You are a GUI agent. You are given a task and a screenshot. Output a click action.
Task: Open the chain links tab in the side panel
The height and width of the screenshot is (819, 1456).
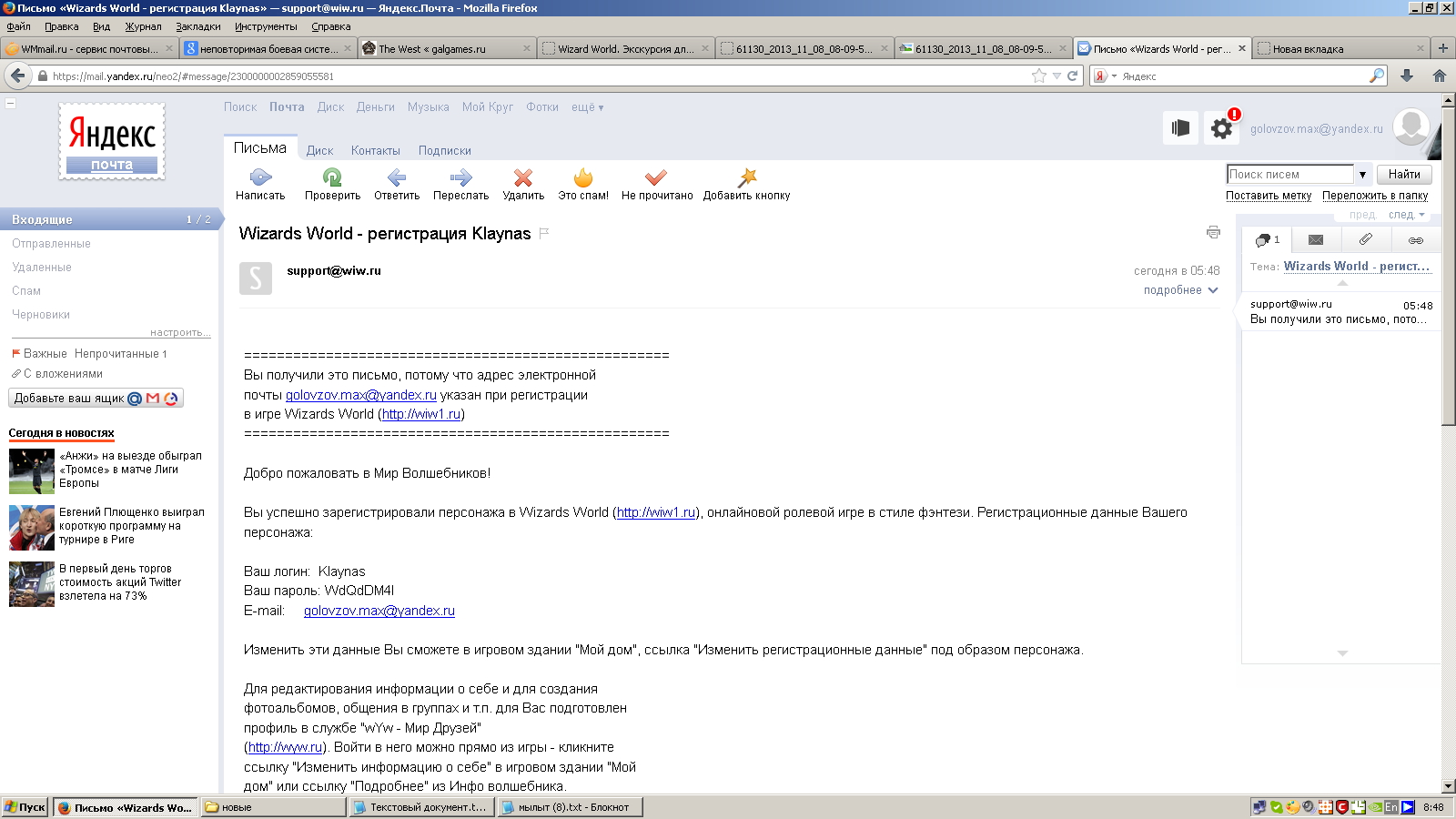1416,240
